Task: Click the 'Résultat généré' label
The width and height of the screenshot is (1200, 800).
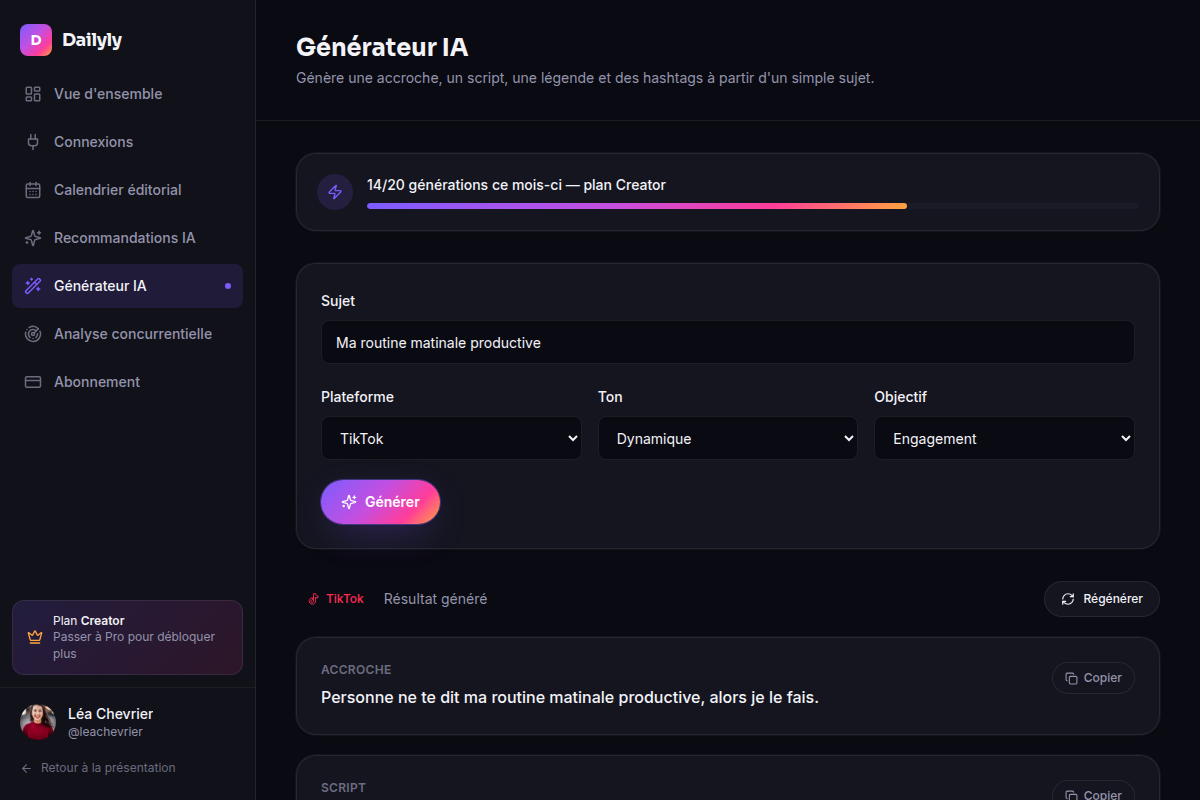Action: (x=436, y=599)
